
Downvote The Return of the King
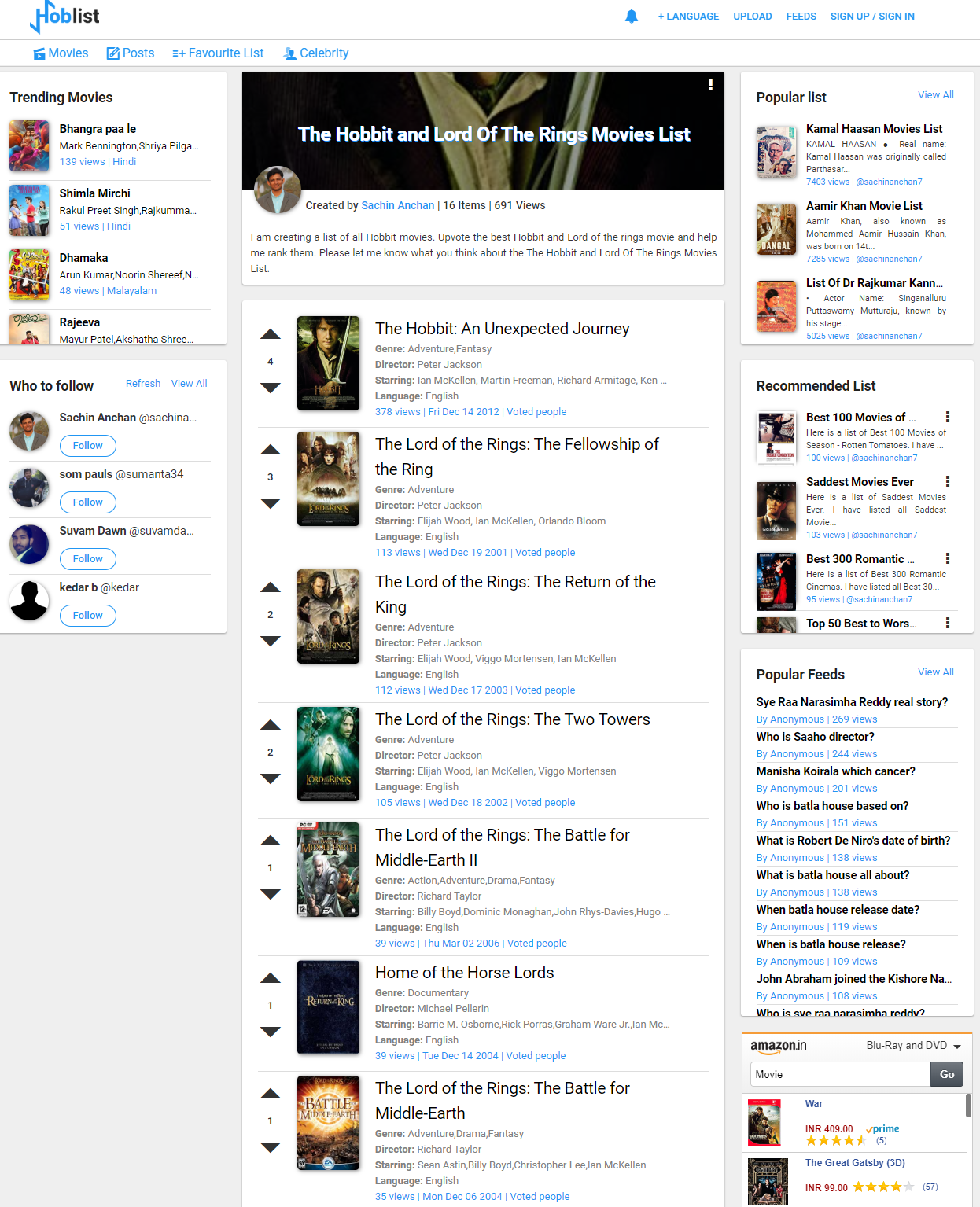coord(271,641)
